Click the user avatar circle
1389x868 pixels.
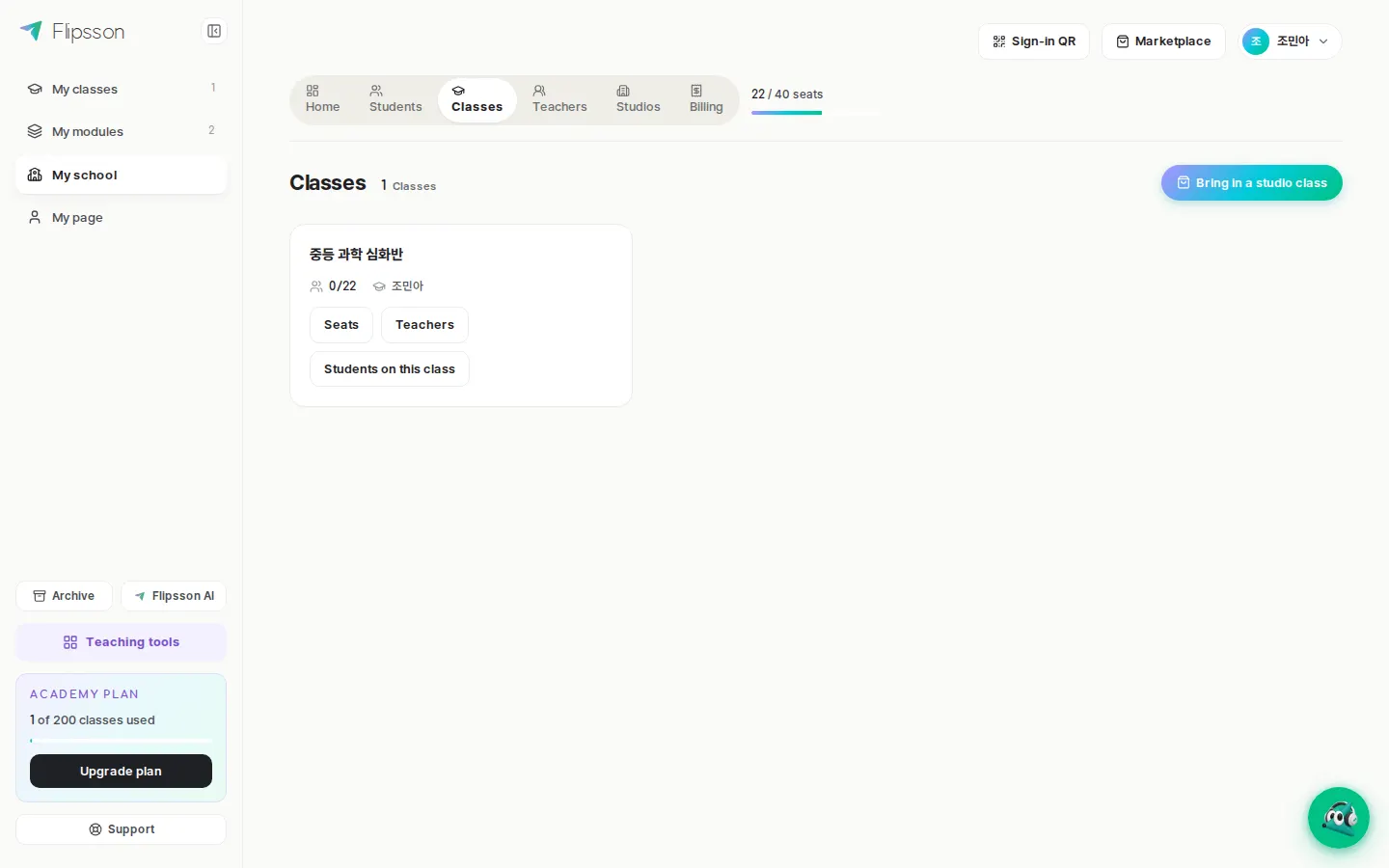click(1256, 41)
